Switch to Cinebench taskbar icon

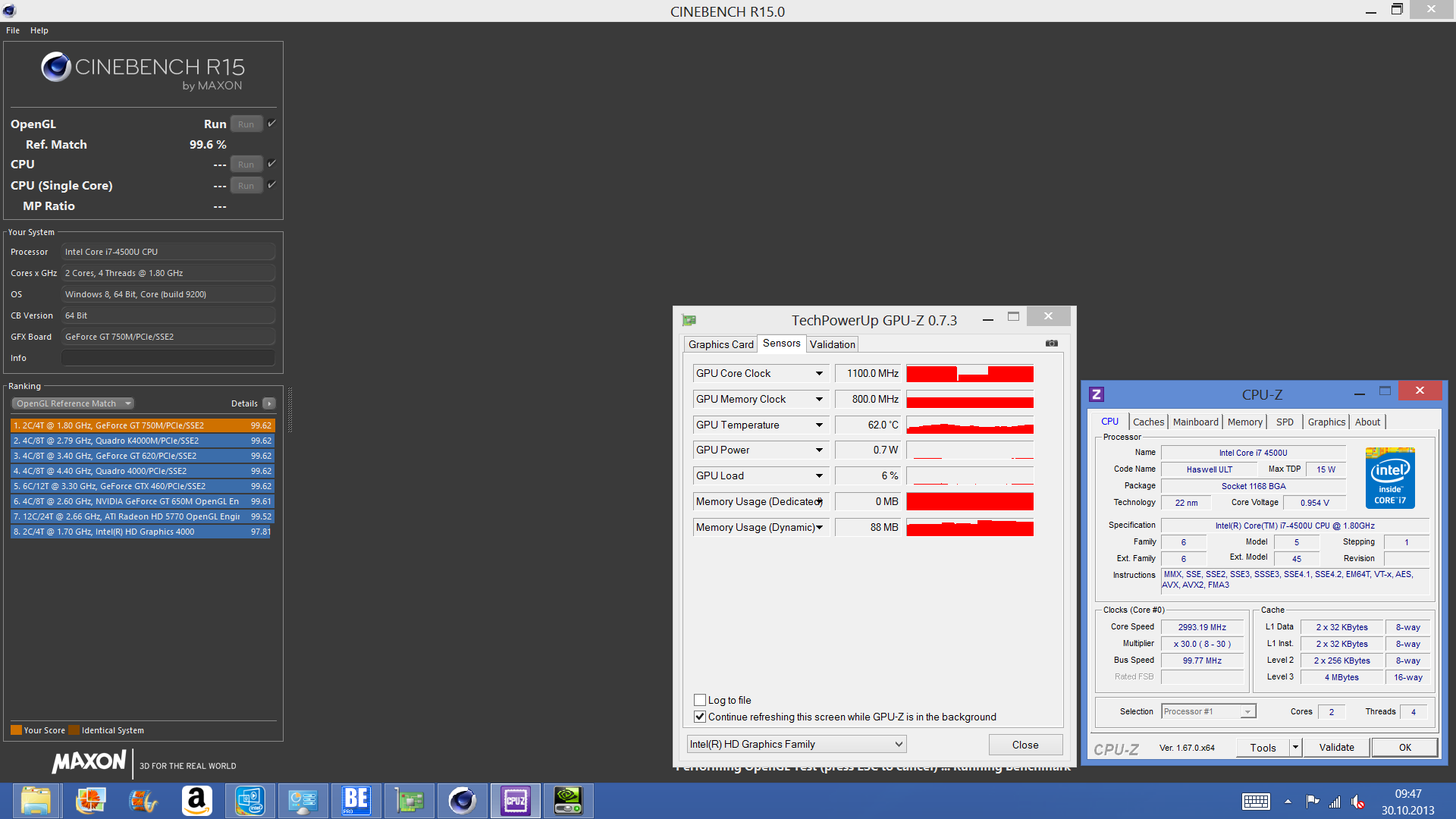[462, 801]
